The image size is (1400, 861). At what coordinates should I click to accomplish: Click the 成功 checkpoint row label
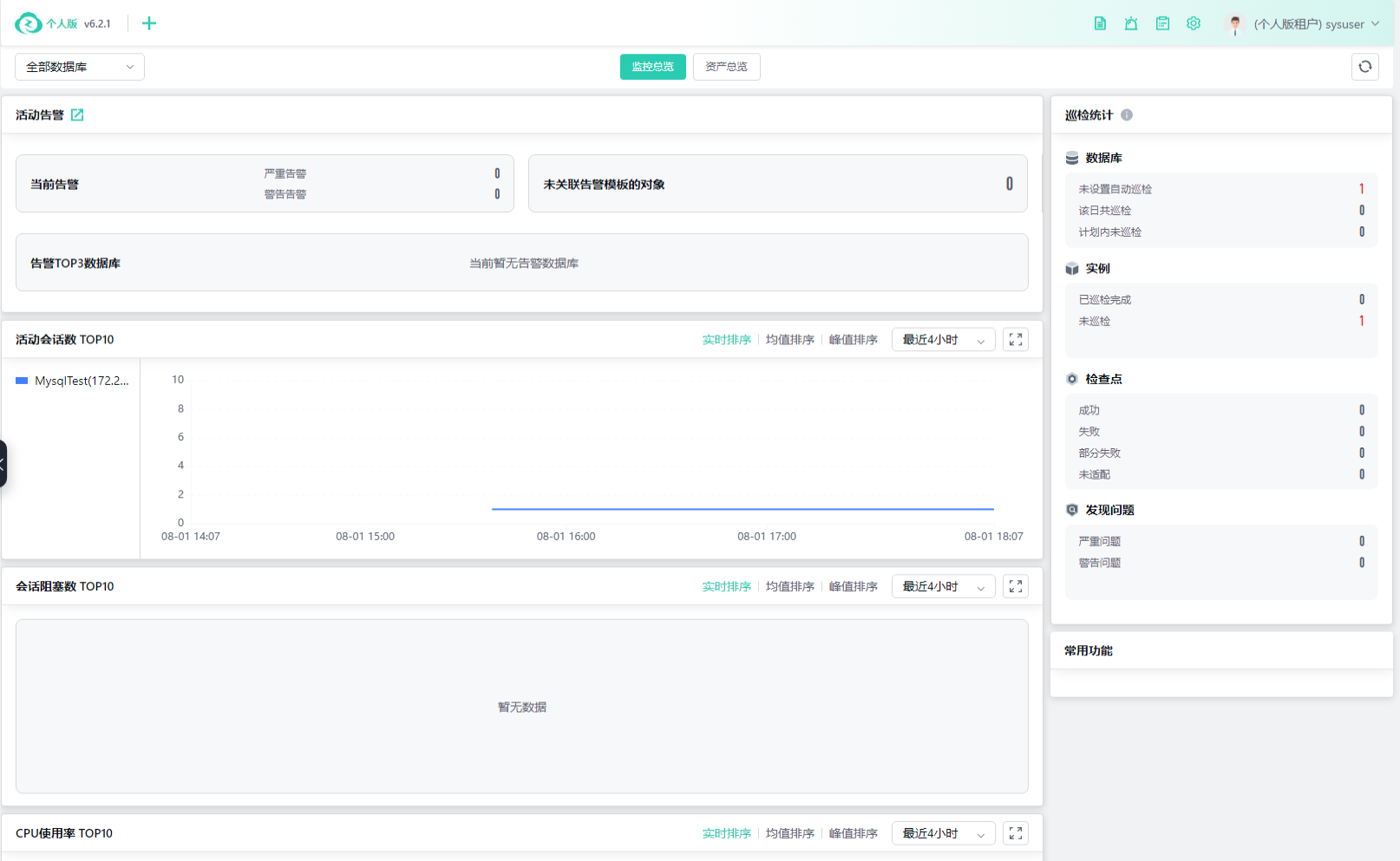pyautogui.click(x=1089, y=410)
